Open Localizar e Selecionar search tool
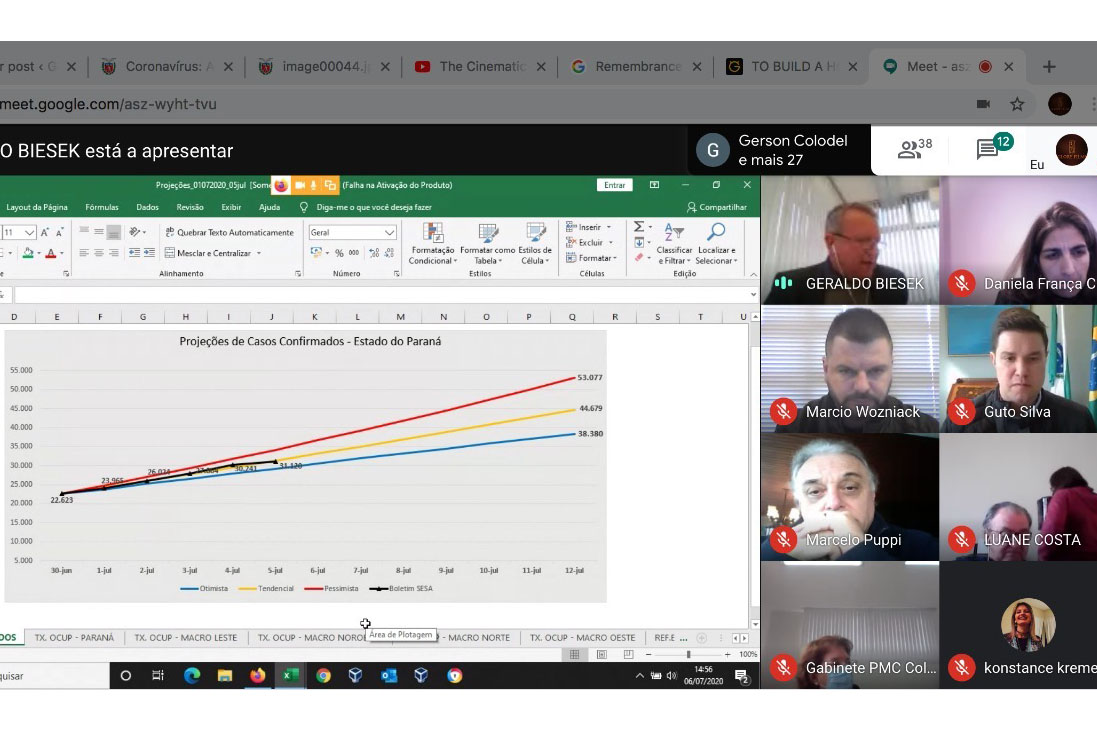1097x731 pixels. (x=715, y=243)
